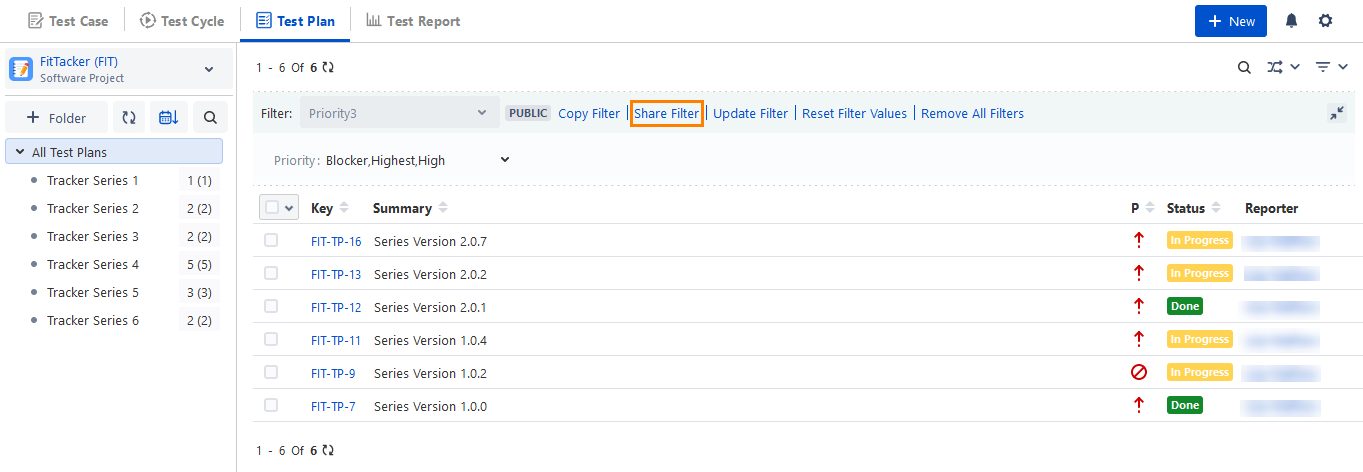Click the priority arrow for FIT-TP-12

point(1138,306)
